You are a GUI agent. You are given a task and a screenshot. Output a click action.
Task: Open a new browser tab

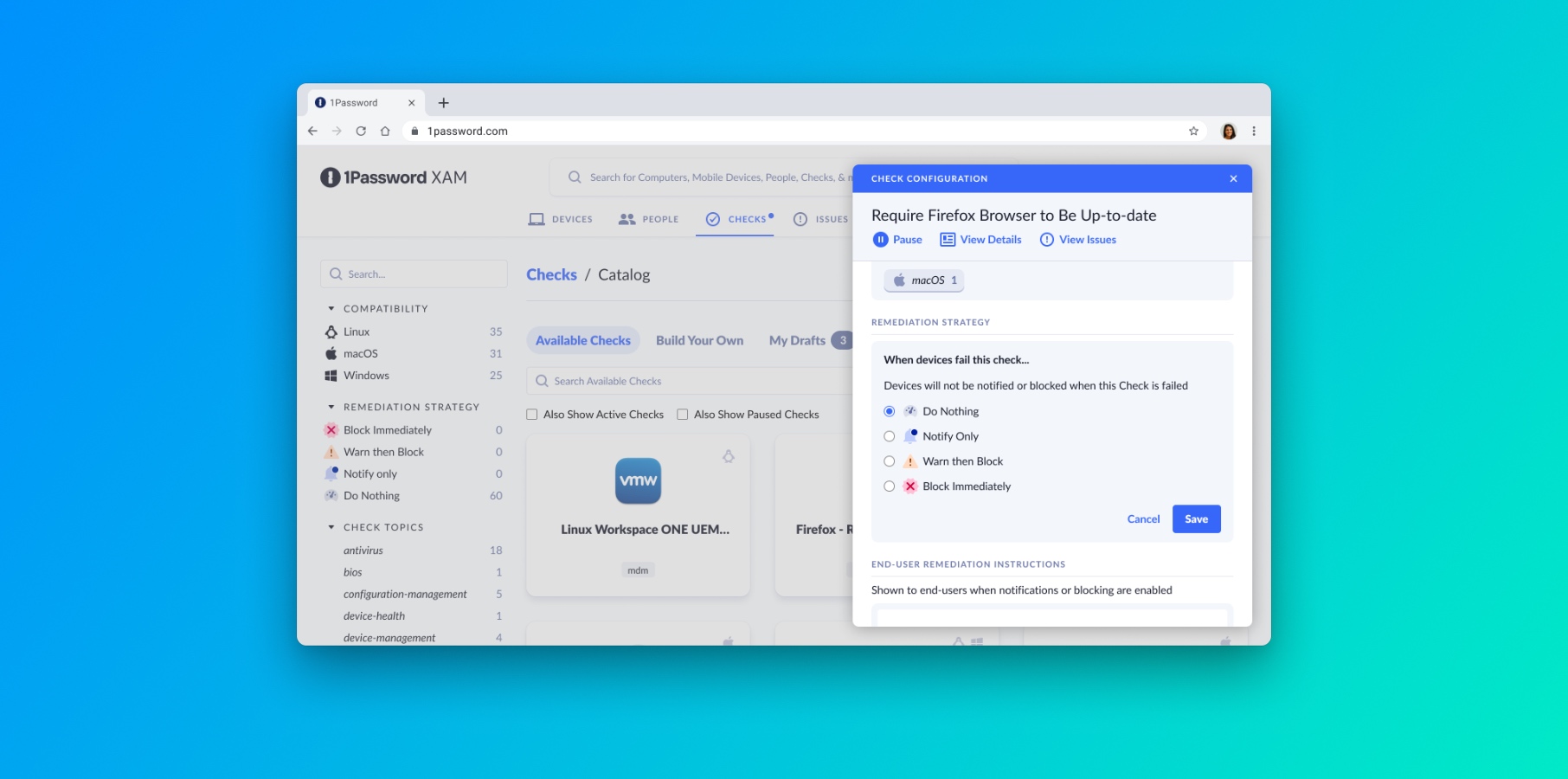pyautogui.click(x=444, y=103)
